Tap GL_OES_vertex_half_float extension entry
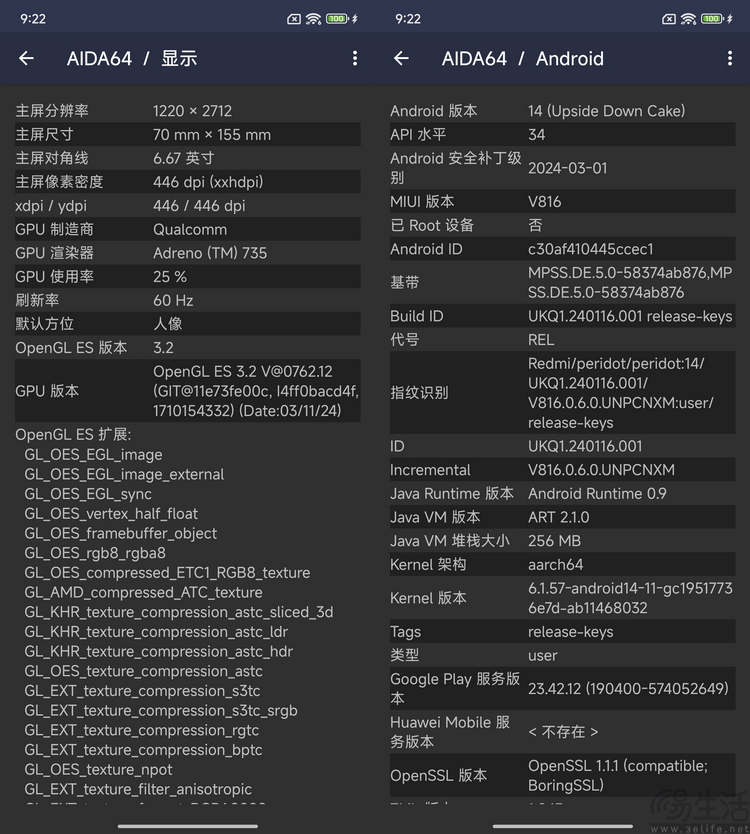The width and height of the screenshot is (750, 834). tap(111, 513)
